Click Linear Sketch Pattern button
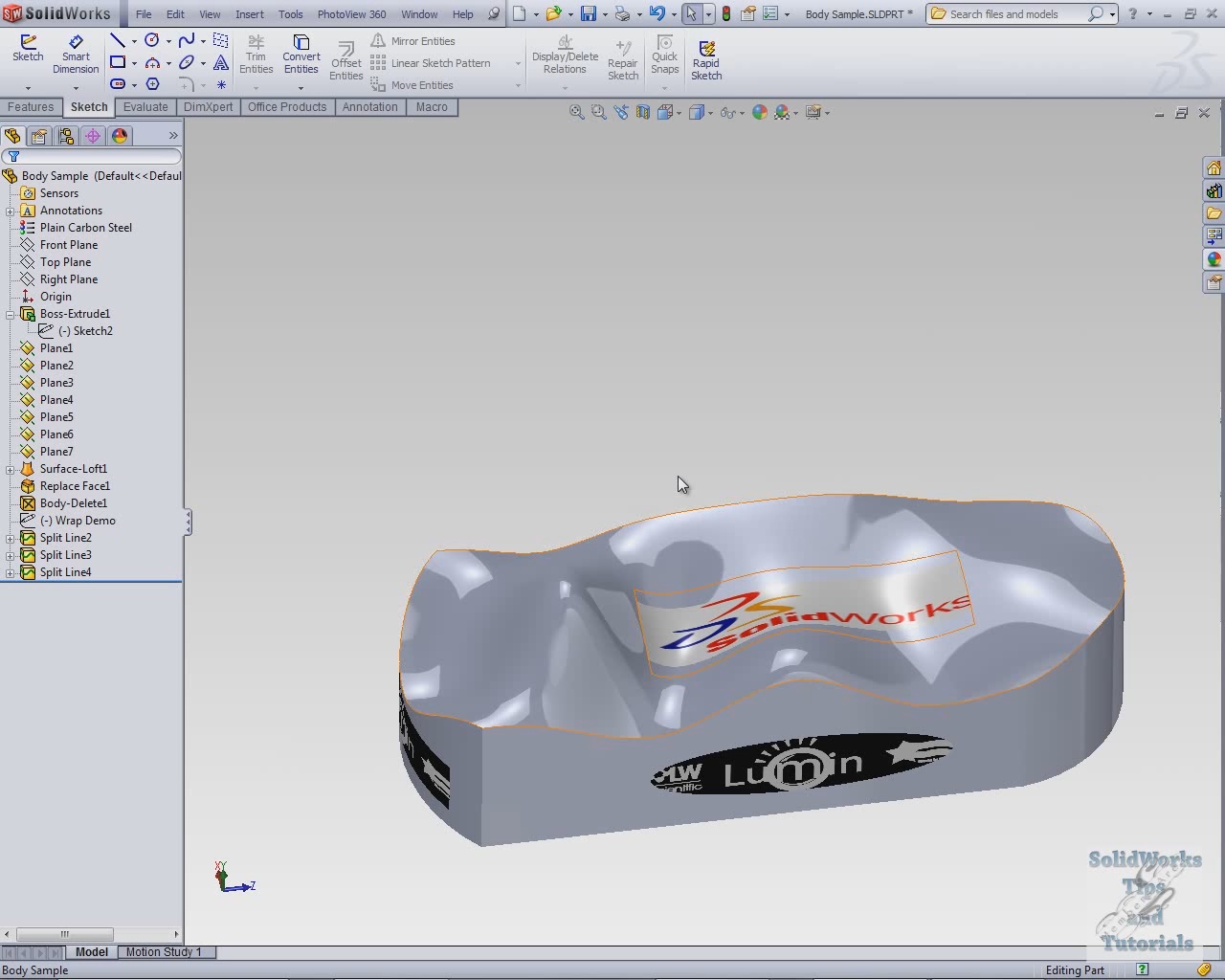Screen dimensions: 1225x980 pos(431,63)
